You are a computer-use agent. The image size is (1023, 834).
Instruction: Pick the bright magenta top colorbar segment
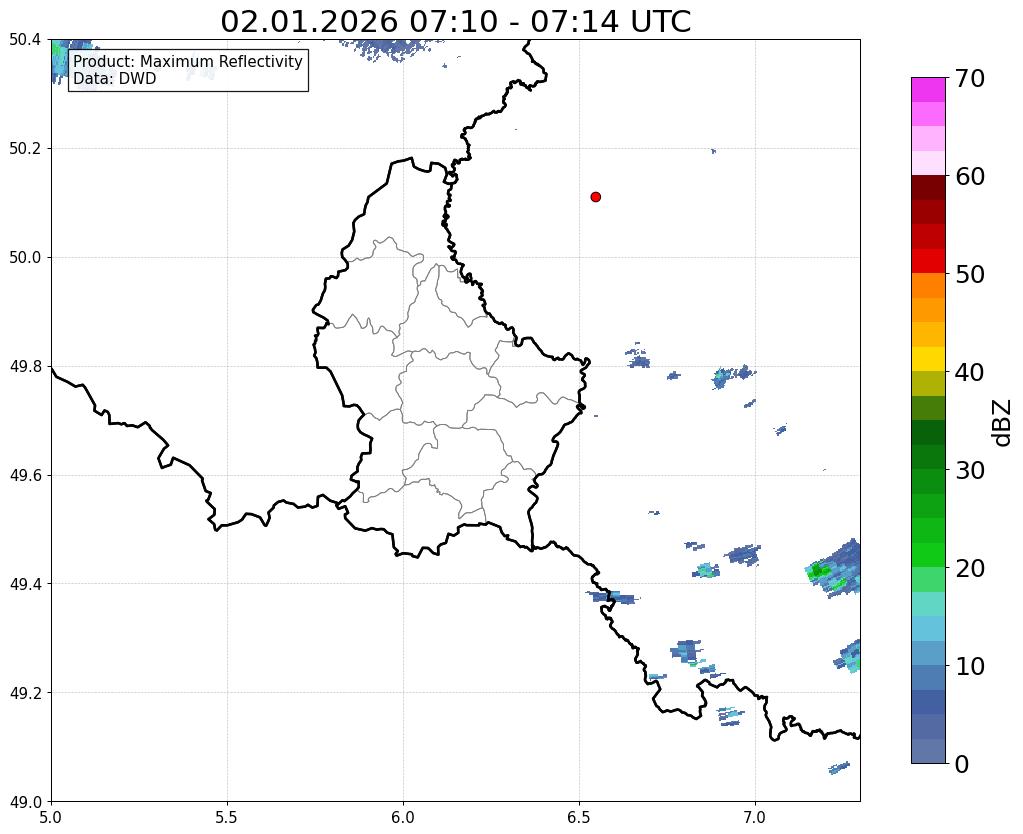click(928, 90)
